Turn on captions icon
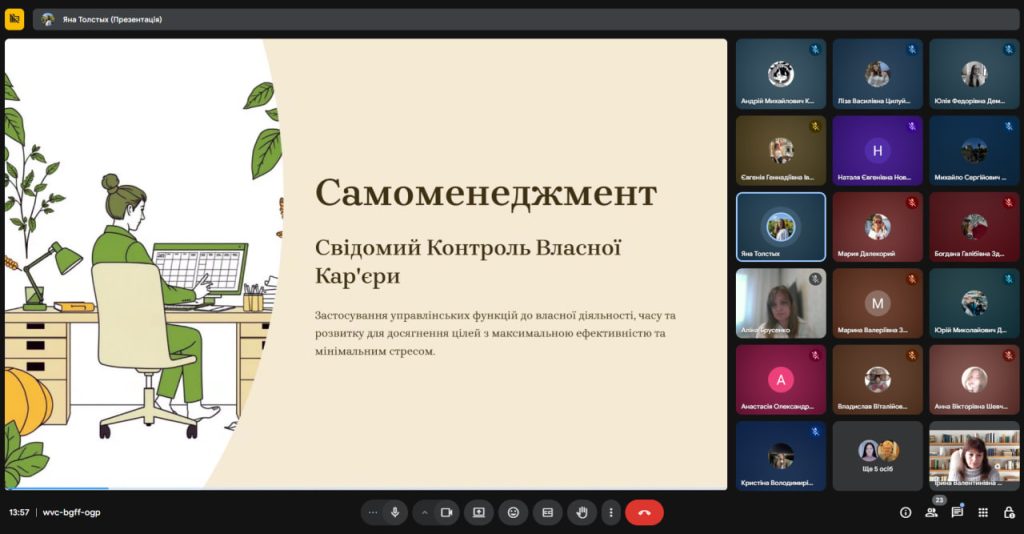The image size is (1024, 534). click(x=547, y=512)
